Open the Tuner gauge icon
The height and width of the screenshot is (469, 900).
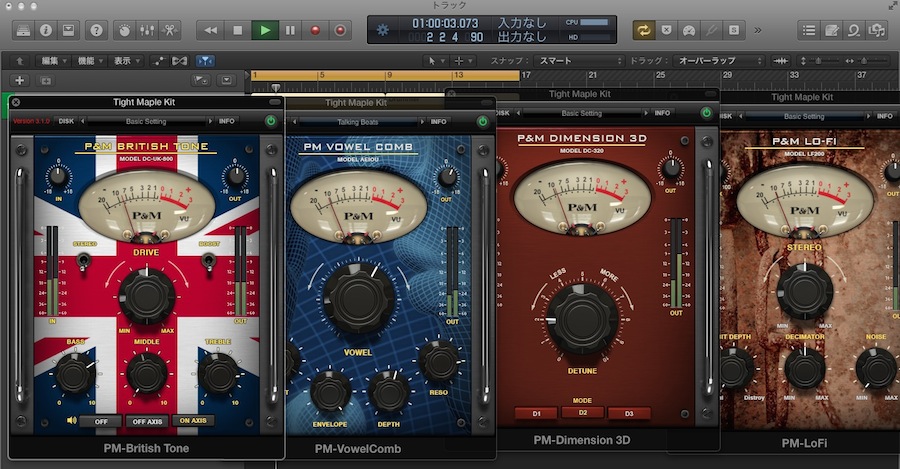tap(689, 30)
